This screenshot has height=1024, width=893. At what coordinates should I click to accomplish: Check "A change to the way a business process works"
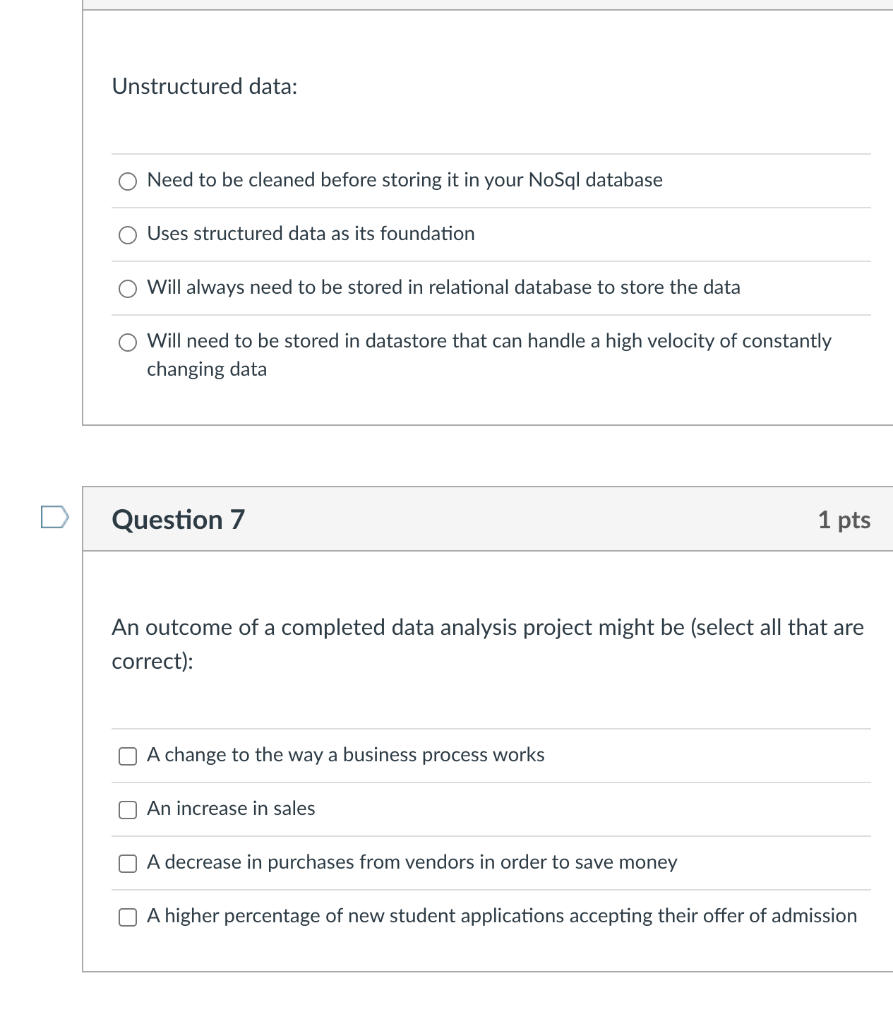[x=127, y=756]
